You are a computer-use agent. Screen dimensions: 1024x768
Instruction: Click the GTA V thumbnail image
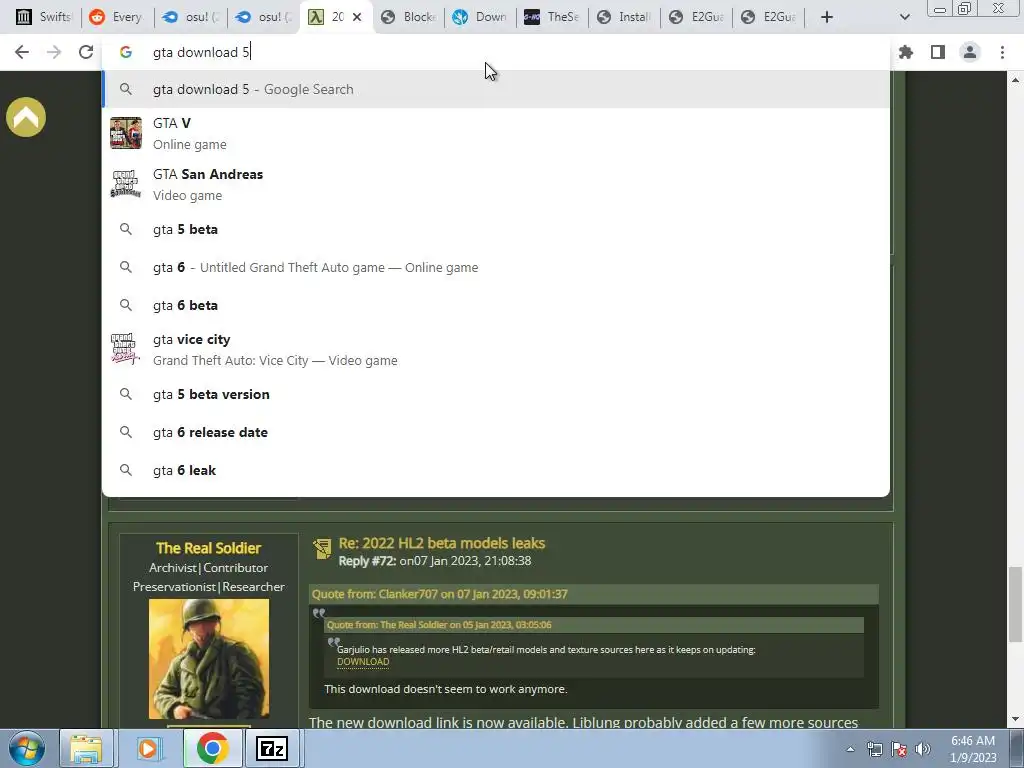125,133
